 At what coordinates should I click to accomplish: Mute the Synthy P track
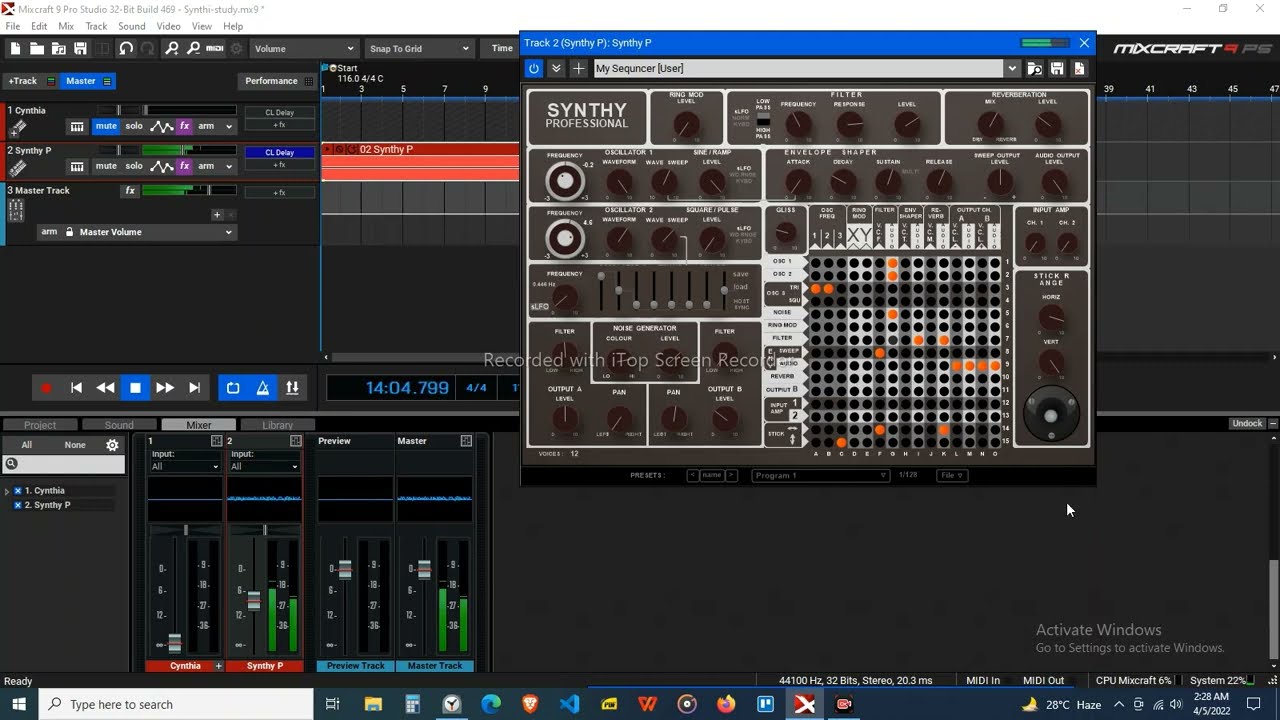[x=106, y=166]
